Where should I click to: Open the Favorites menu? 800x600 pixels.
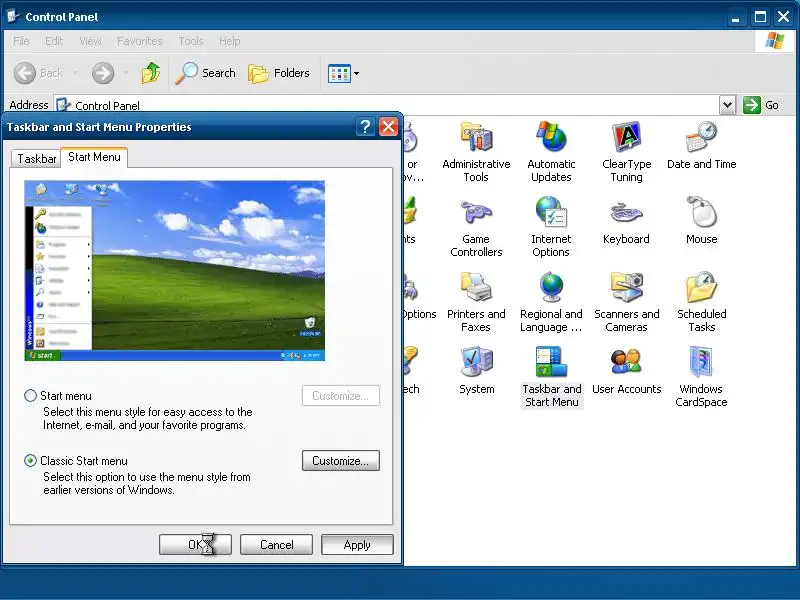(139, 41)
